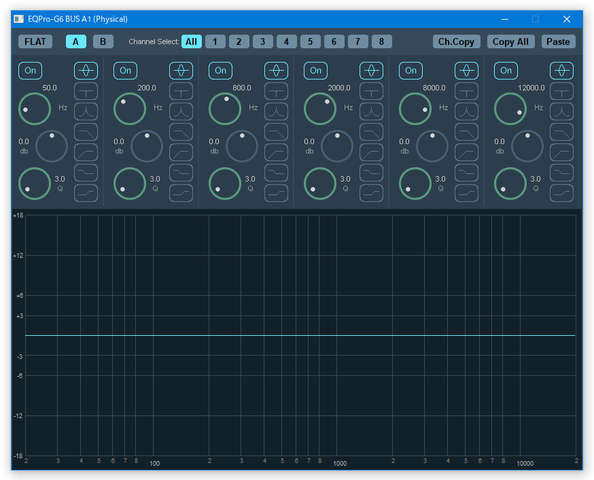594x480 pixels.
Task: Click the gain knob of the 200.0 Hz band
Action: [x=147, y=146]
